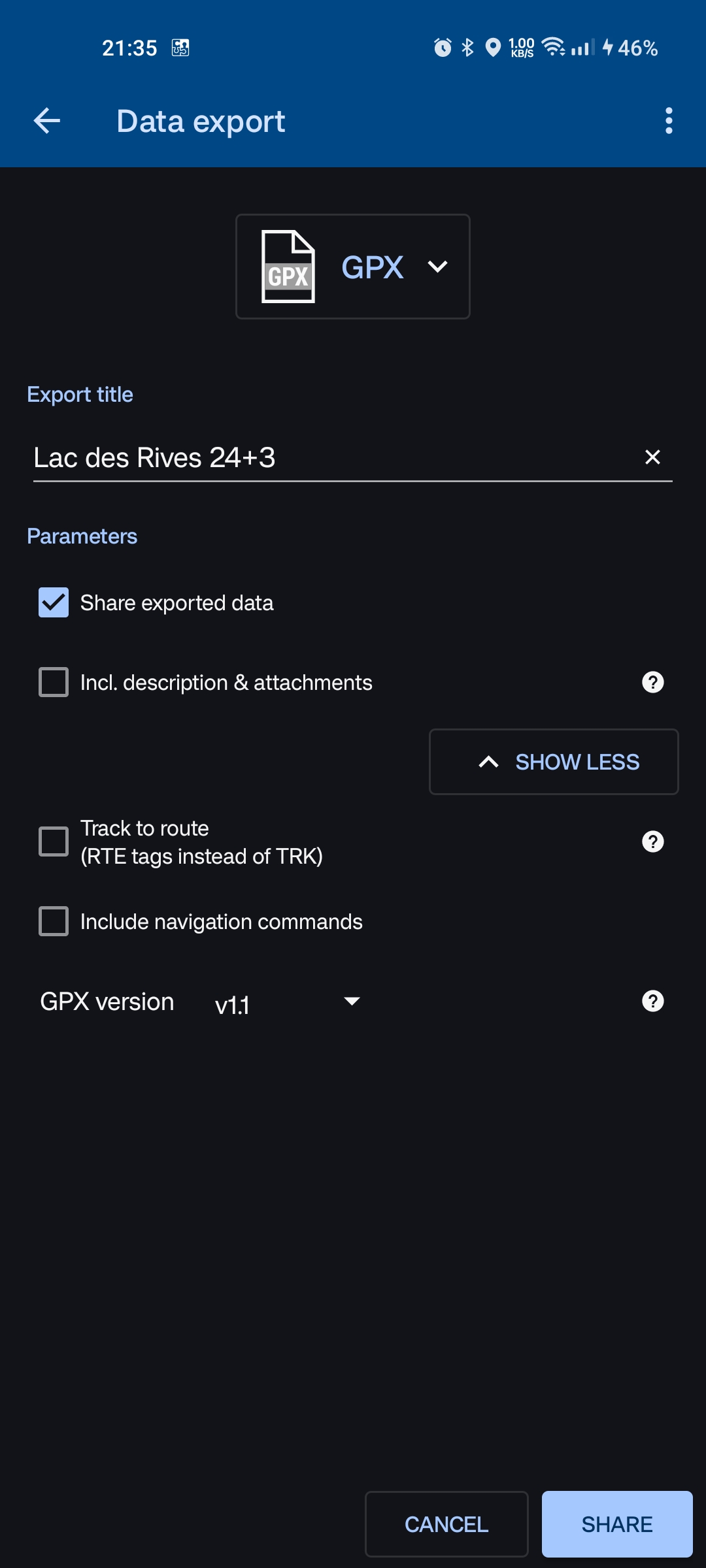
Task: Collapse parameters with Show Less
Action: (554, 762)
